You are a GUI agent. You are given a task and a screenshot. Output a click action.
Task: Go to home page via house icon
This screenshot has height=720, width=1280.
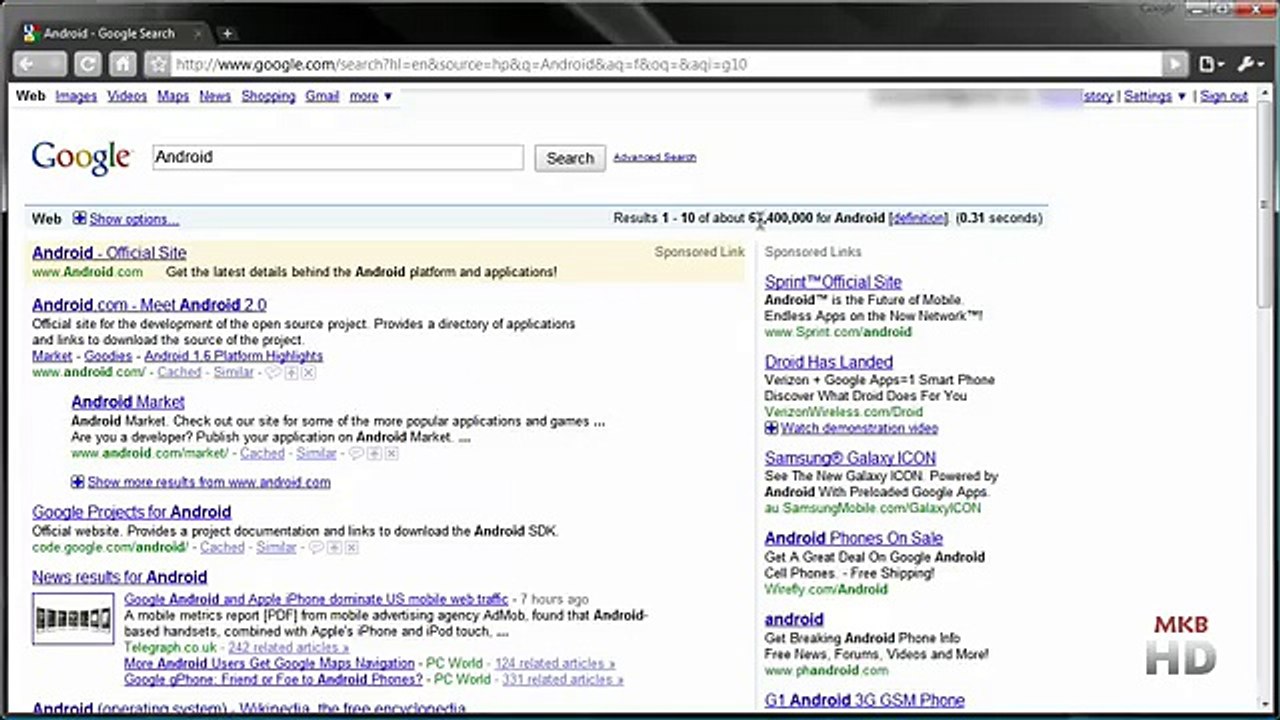[122, 64]
